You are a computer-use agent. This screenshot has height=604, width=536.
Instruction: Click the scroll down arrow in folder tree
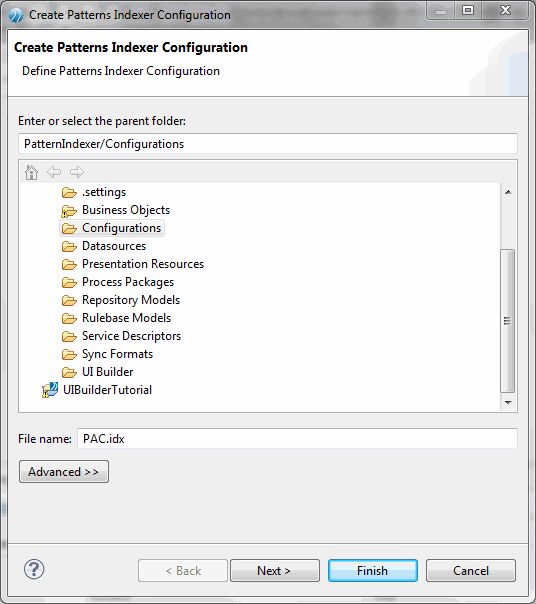point(508,403)
